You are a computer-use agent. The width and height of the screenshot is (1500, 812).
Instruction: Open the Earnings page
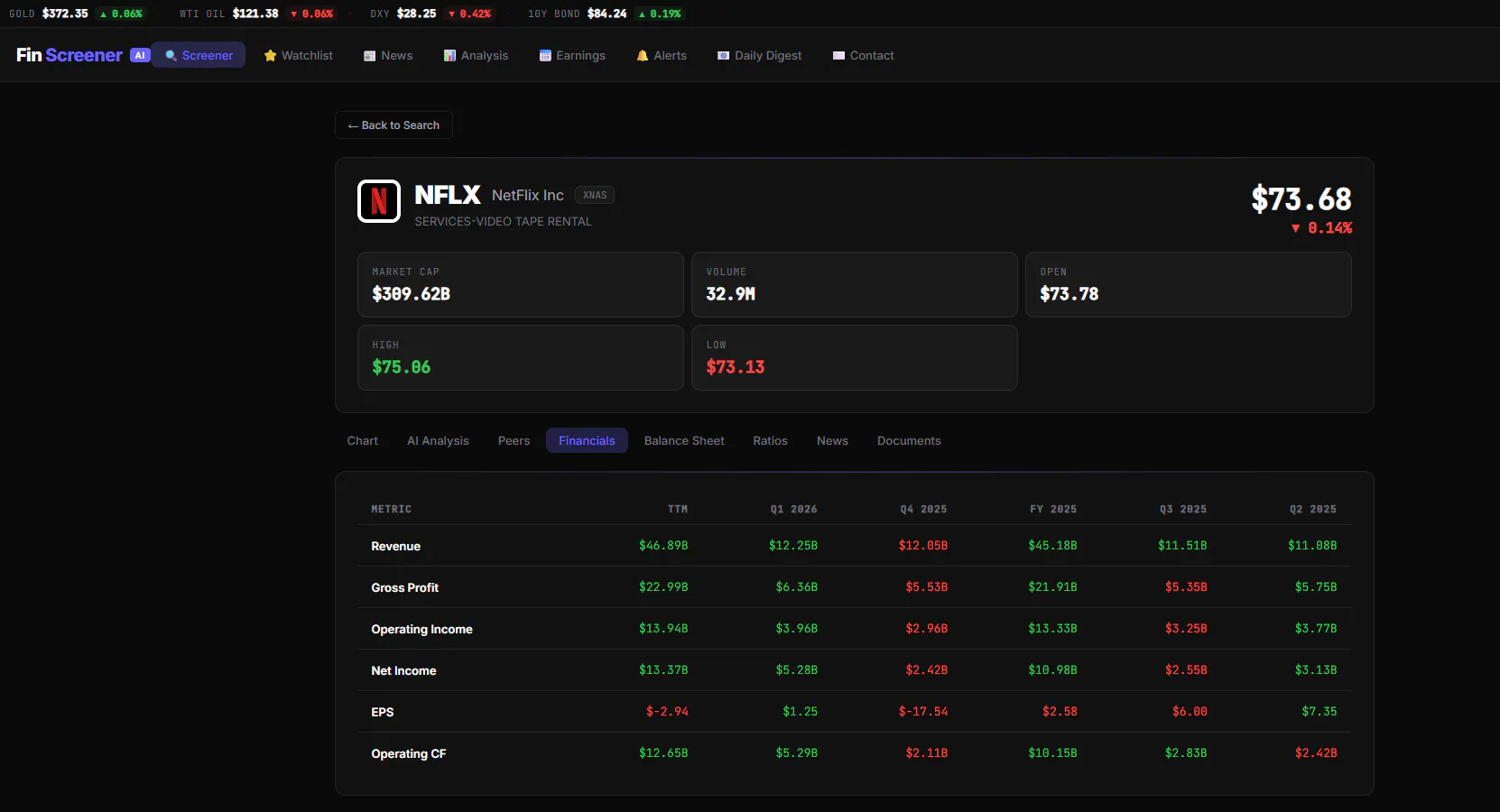tap(572, 55)
